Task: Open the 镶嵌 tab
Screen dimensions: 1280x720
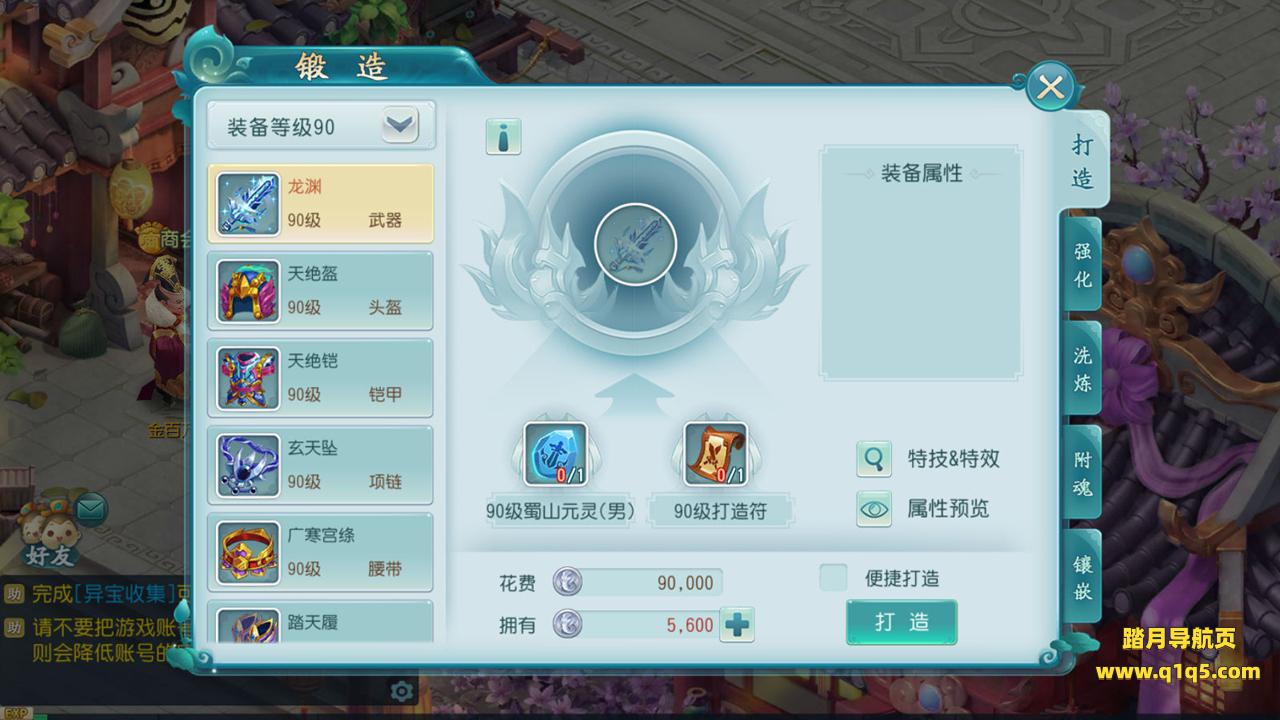Action: click(x=1082, y=577)
